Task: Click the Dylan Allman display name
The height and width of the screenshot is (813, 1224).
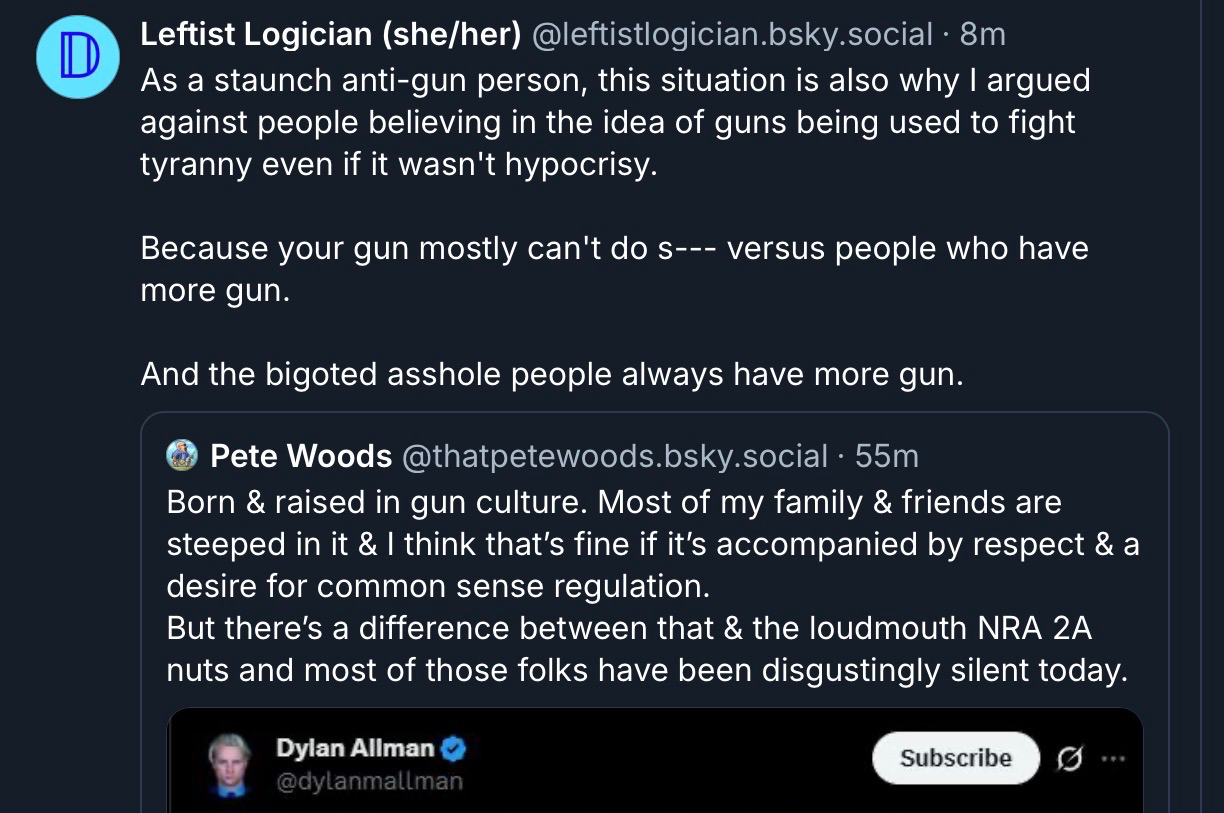Action: click(355, 748)
